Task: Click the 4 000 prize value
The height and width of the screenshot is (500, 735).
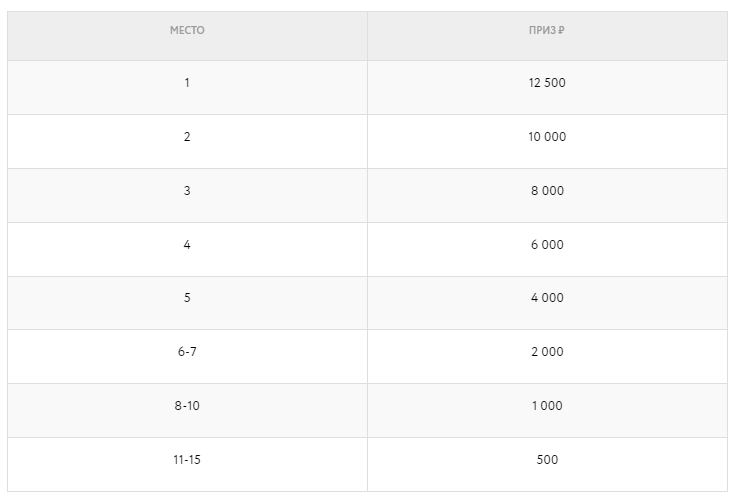Action: click(547, 298)
